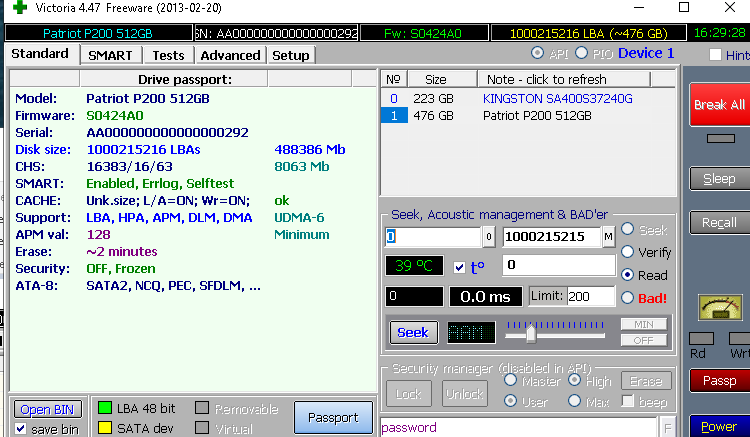Screen dimensions: 750x437
Task: Click the green LBA 48 bit indicator
Action: [x=105, y=408]
